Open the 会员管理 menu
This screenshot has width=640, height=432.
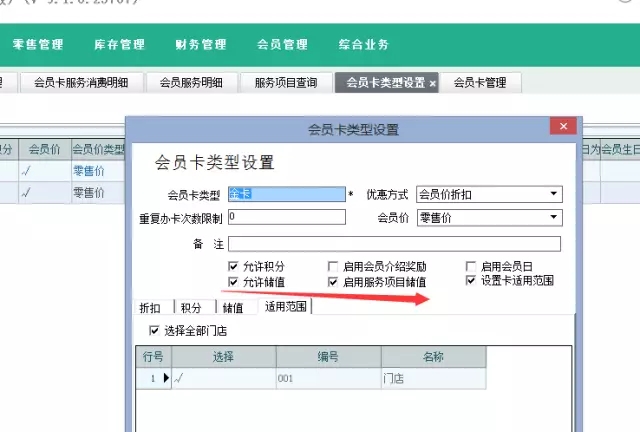click(x=282, y=45)
